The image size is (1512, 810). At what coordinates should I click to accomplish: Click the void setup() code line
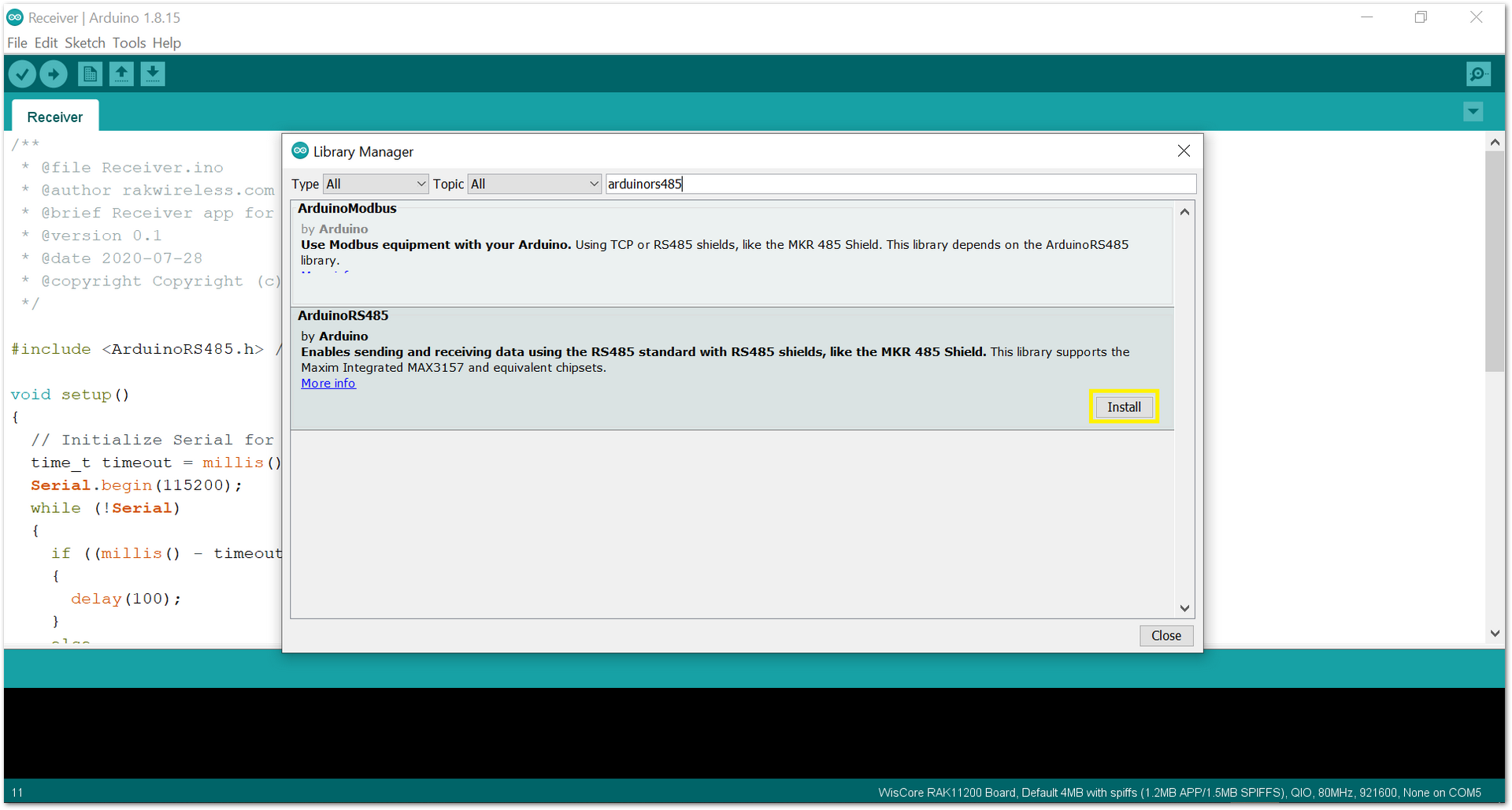click(70, 395)
